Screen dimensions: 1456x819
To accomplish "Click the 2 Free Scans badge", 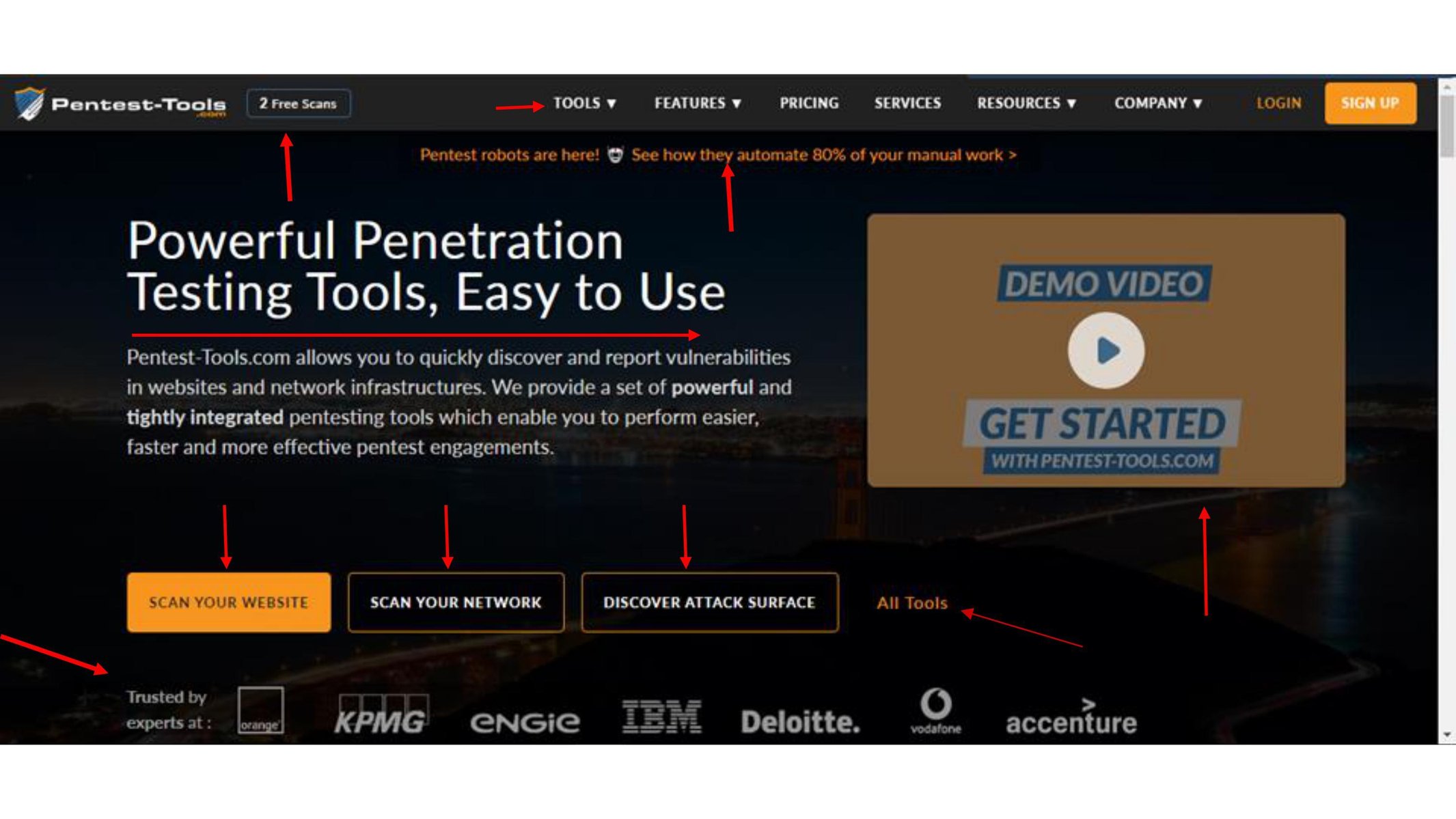I will pos(299,104).
